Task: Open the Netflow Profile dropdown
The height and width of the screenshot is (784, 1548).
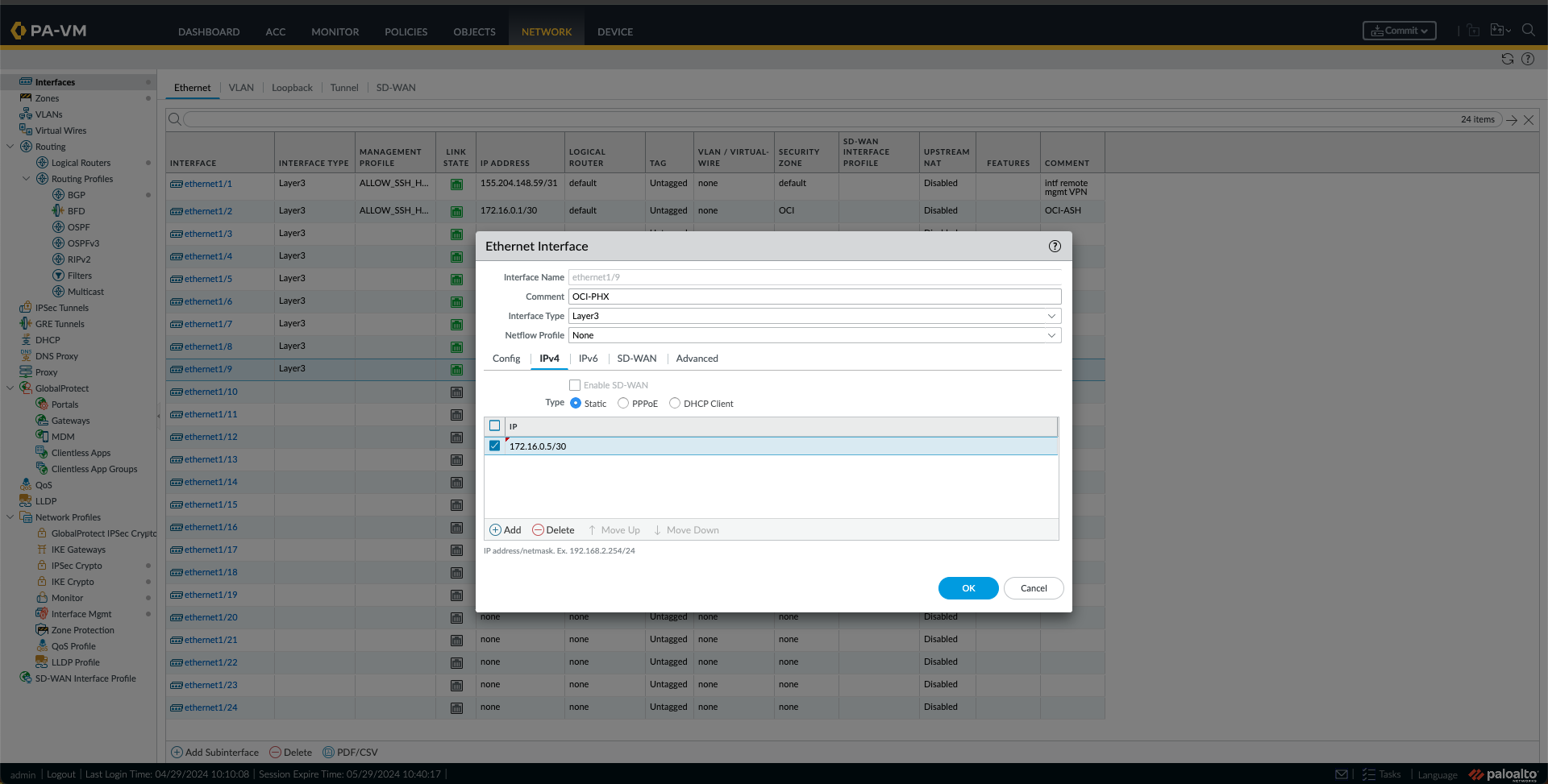Action: pos(1051,335)
